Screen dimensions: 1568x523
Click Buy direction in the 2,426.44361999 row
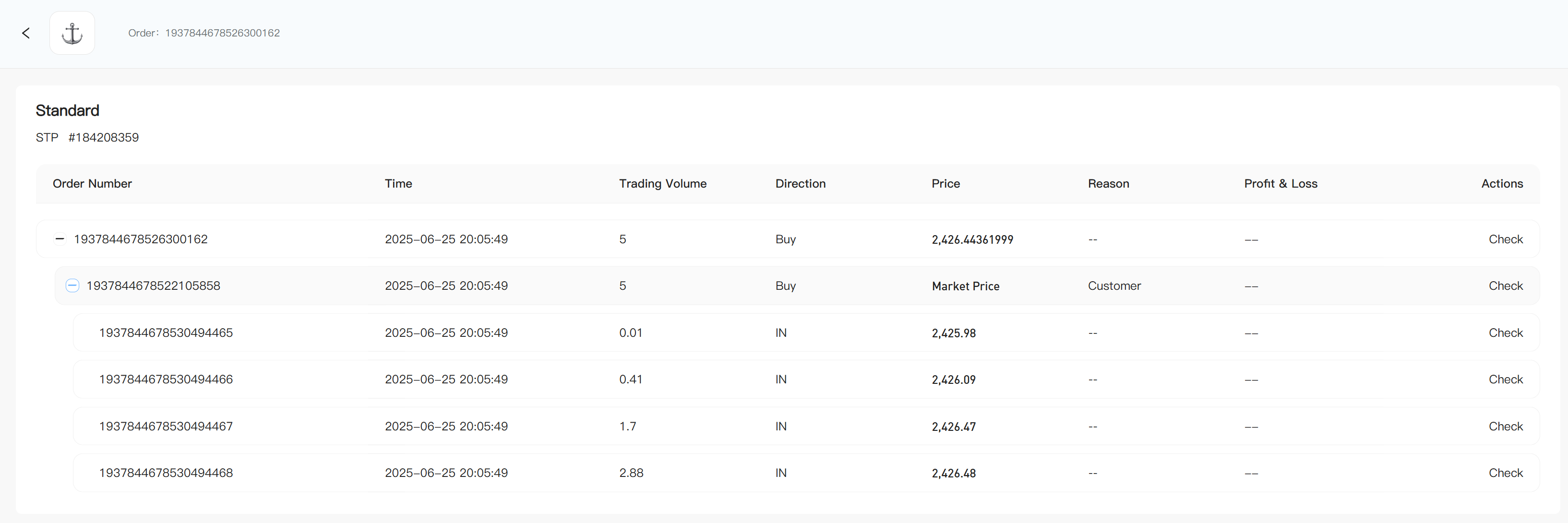click(x=785, y=239)
